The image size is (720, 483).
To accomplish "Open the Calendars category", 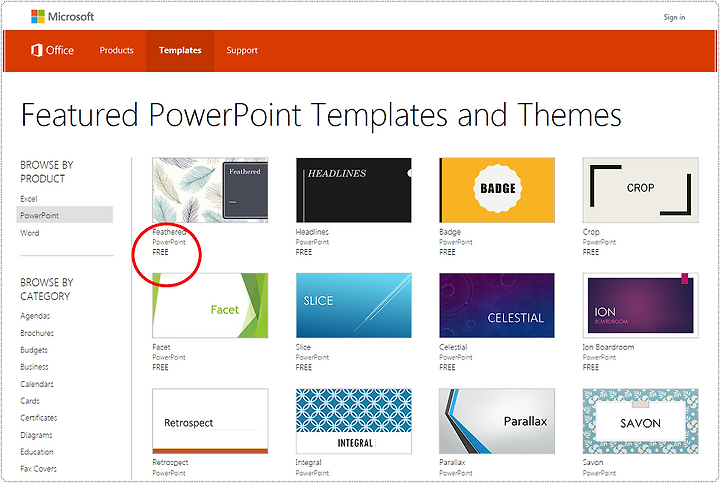I will click(37, 384).
